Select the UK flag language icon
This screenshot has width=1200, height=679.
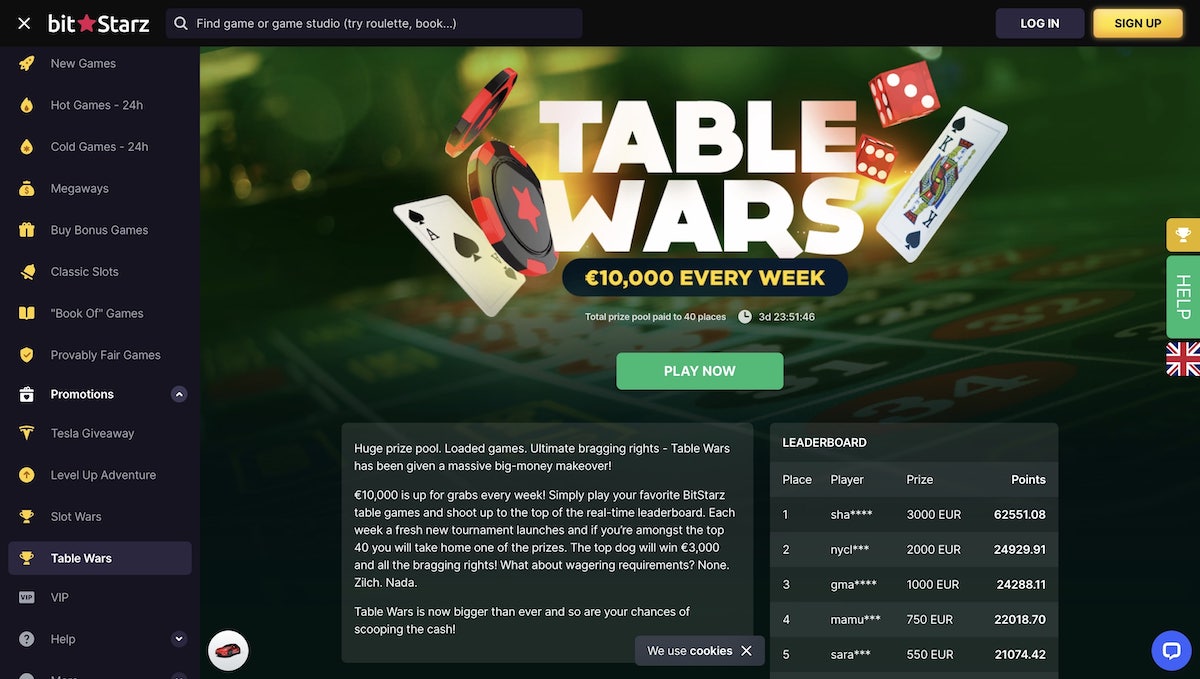(1183, 359)
